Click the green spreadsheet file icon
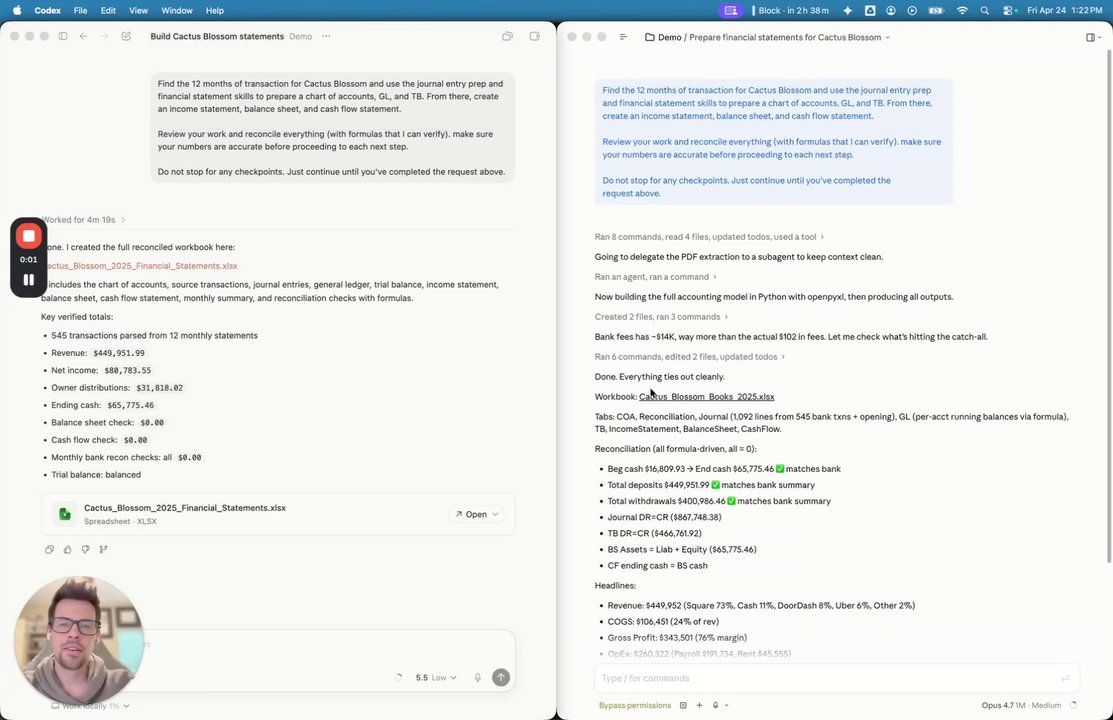This screenshot has width=1113, height=720. click(65, 514)
